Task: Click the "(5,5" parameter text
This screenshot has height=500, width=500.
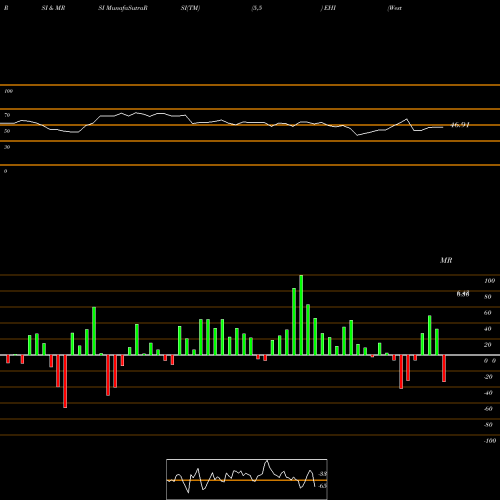Action: (257, 8)
